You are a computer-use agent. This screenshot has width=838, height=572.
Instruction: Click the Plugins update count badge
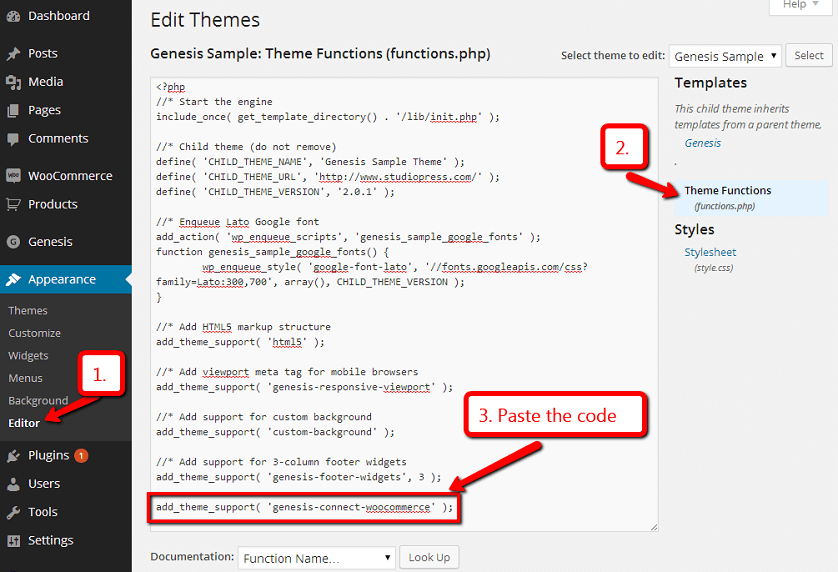[x=81, y=456]
